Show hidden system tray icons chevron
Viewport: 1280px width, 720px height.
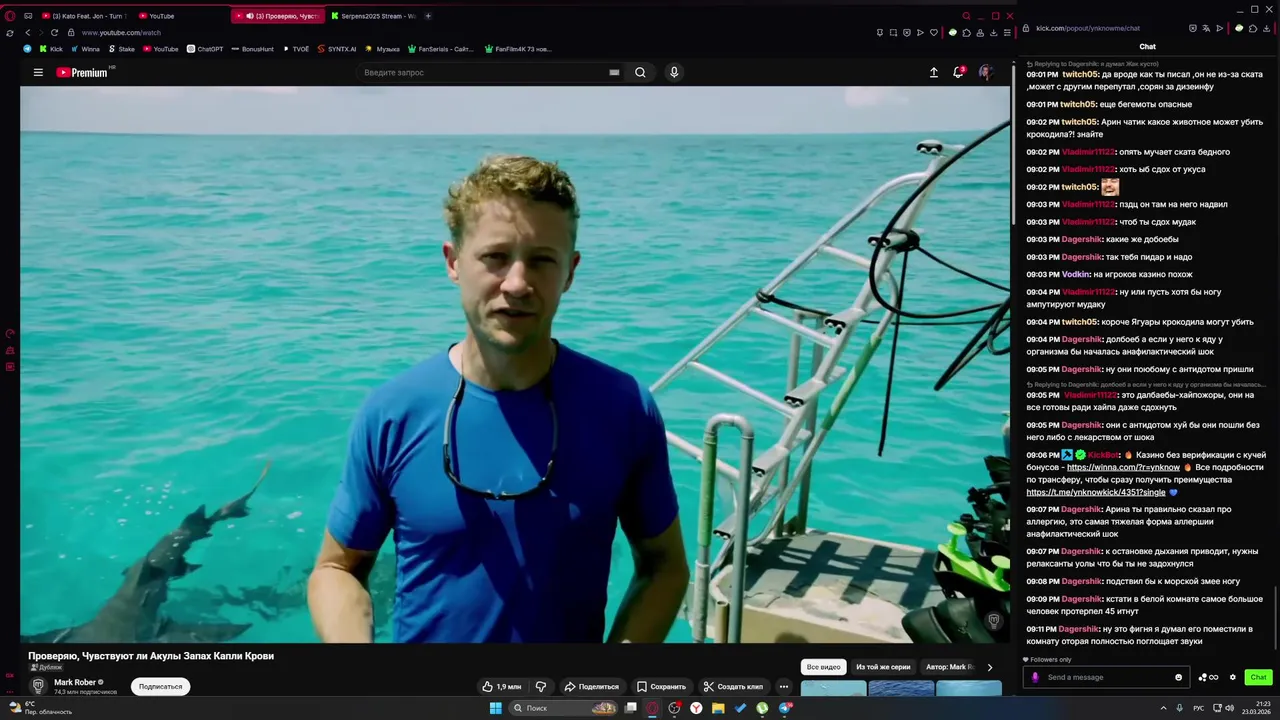(x=1163, y=708)
